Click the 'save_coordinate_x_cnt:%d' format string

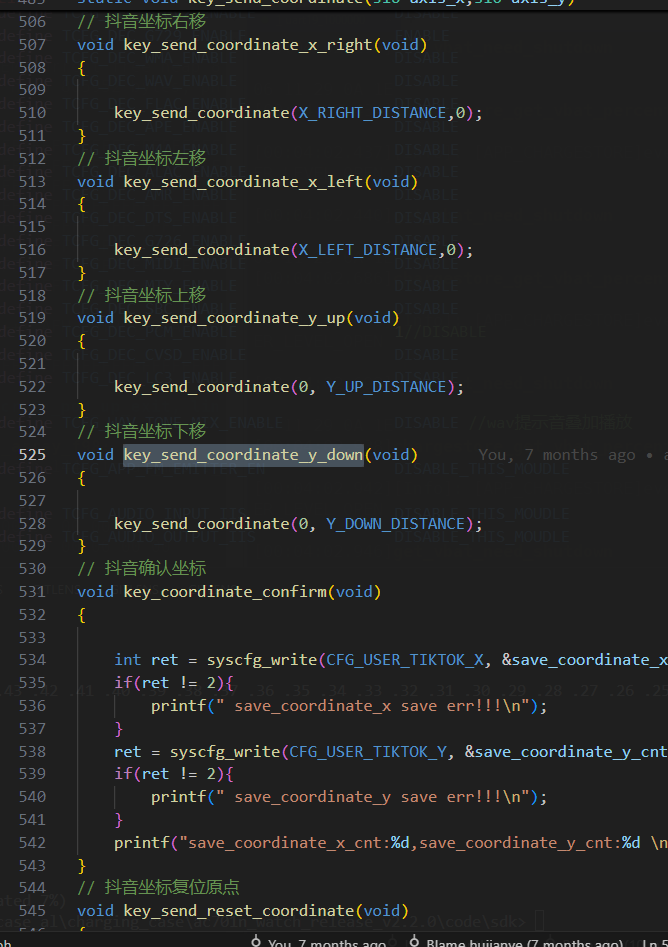click(x=298, y=843)
